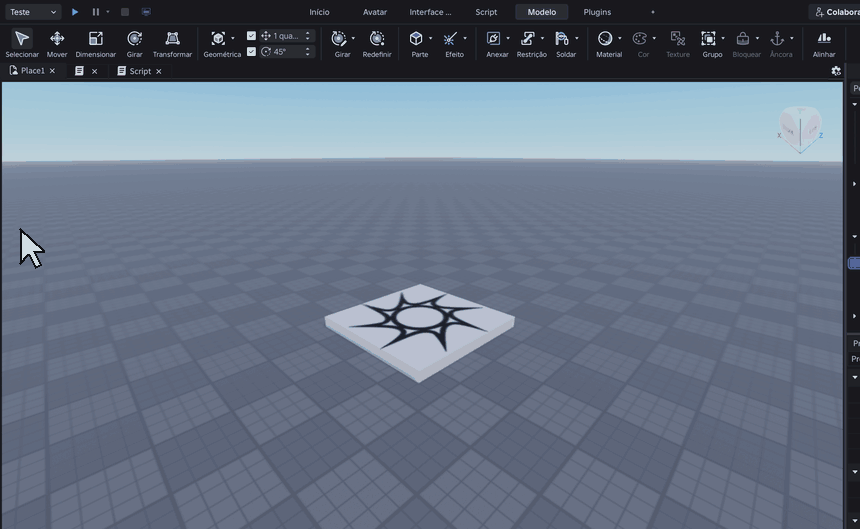The image size is (860, 529).
Task: Click the Grupo group icon
Action: click(709, 38)
